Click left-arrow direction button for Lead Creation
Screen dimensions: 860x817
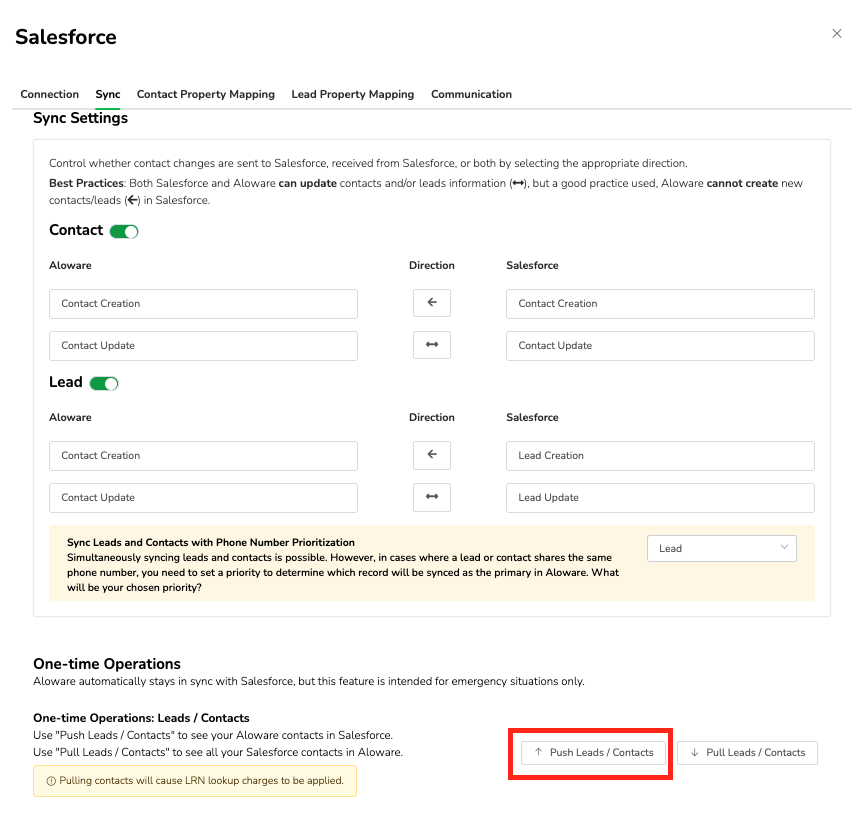click(432, 455)
